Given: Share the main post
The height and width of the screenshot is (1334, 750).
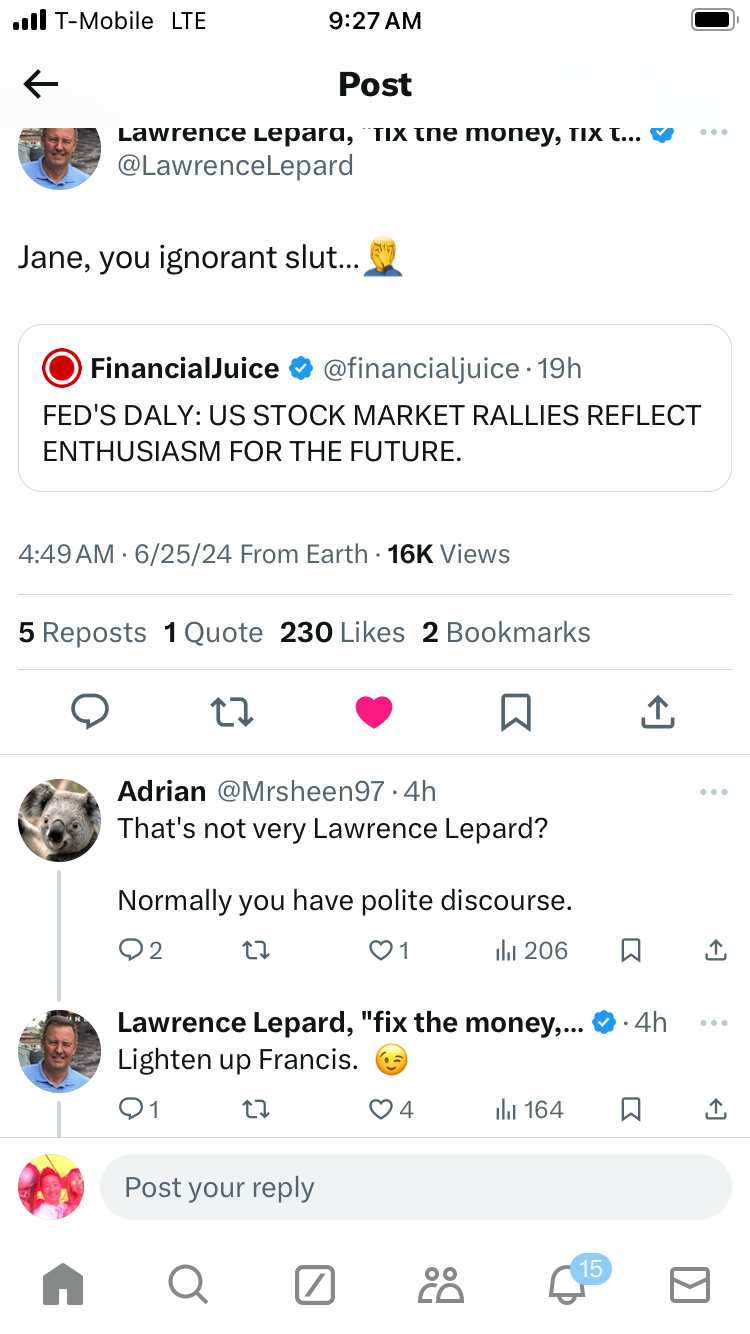Looking at the screenshot, I should [657, 712].
